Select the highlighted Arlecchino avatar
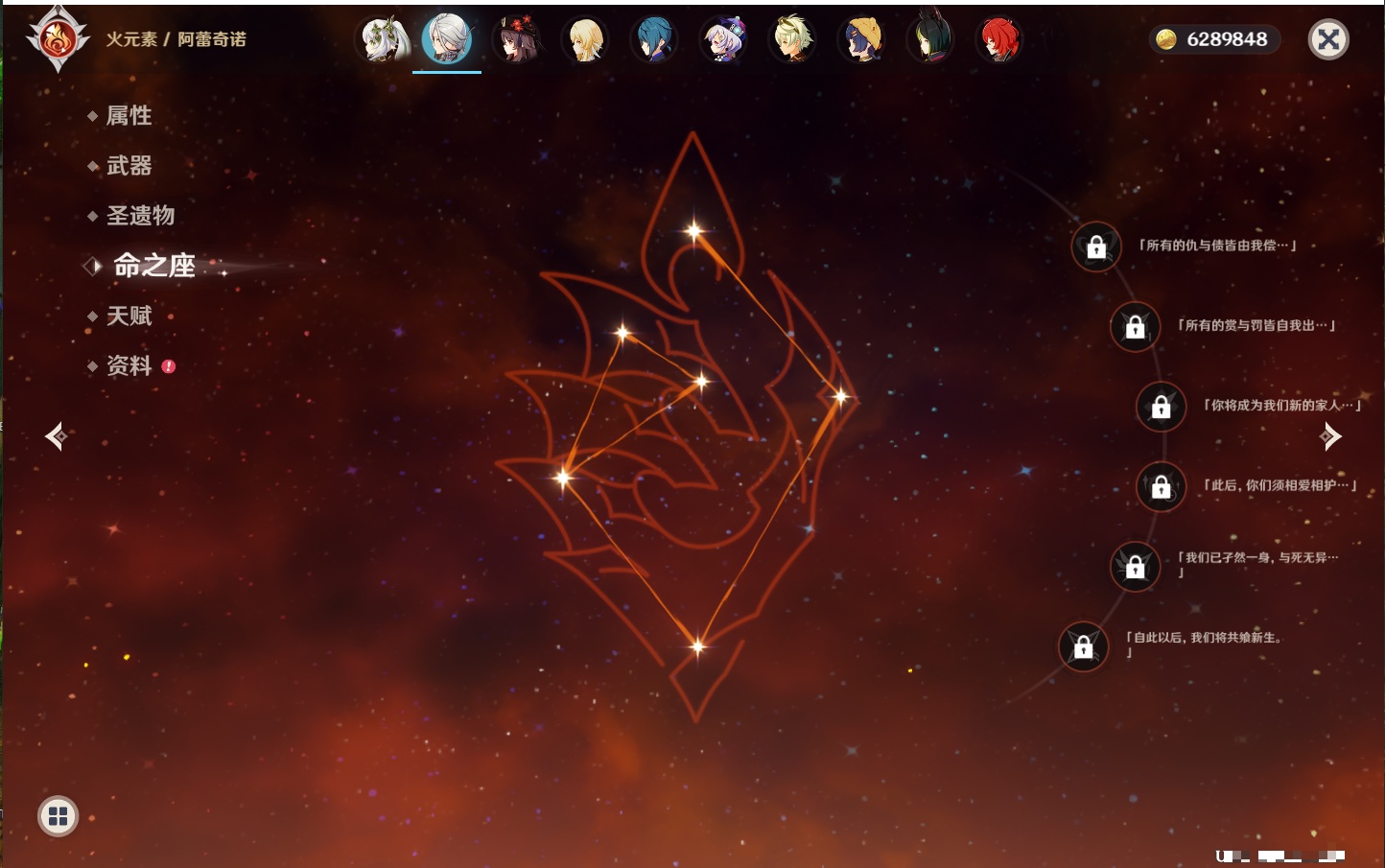 pyautogui.click(x=447, y=38)
